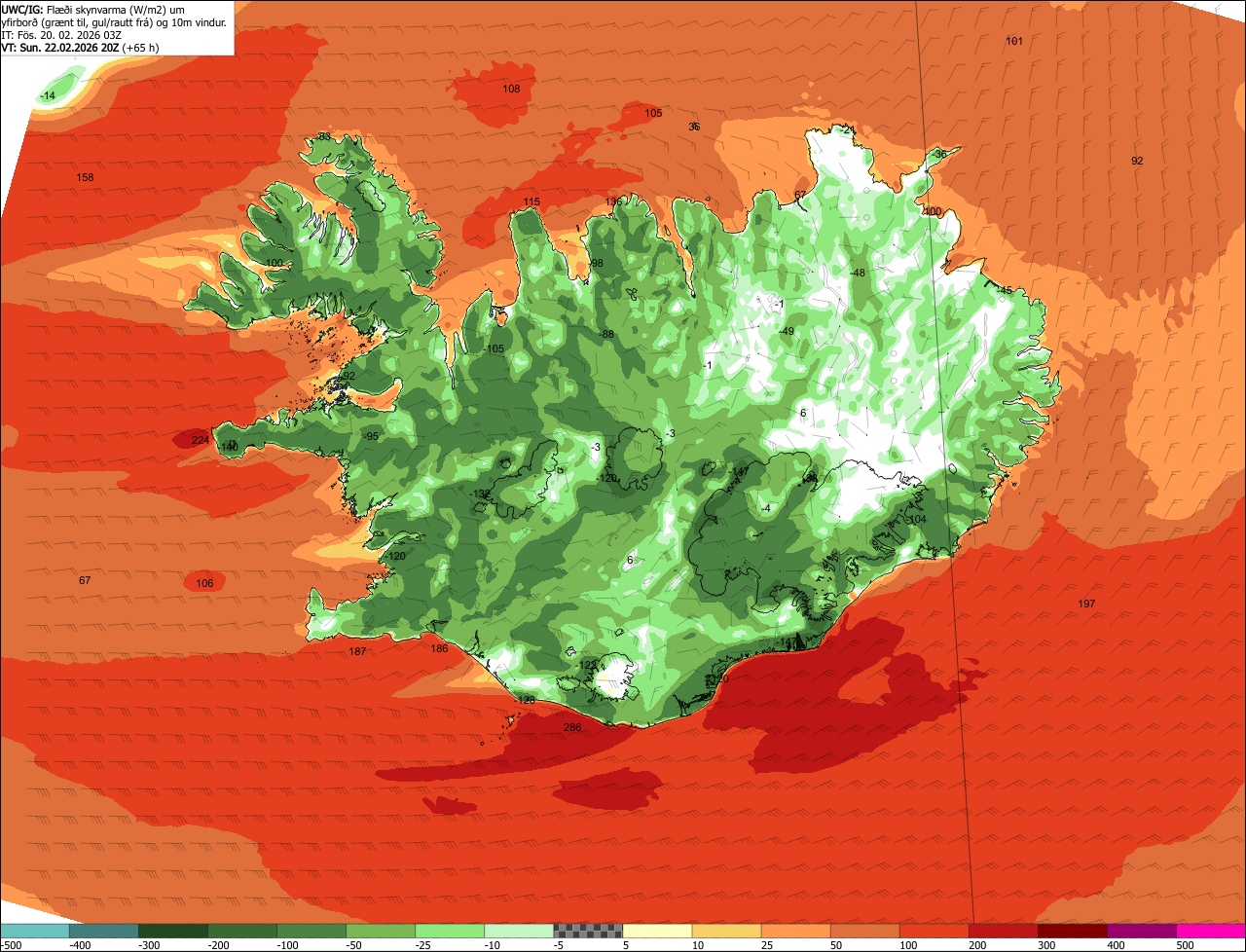1246x952 pixels.
Task: Click the flux value 158 over the ocean
Action: [86, 177]
